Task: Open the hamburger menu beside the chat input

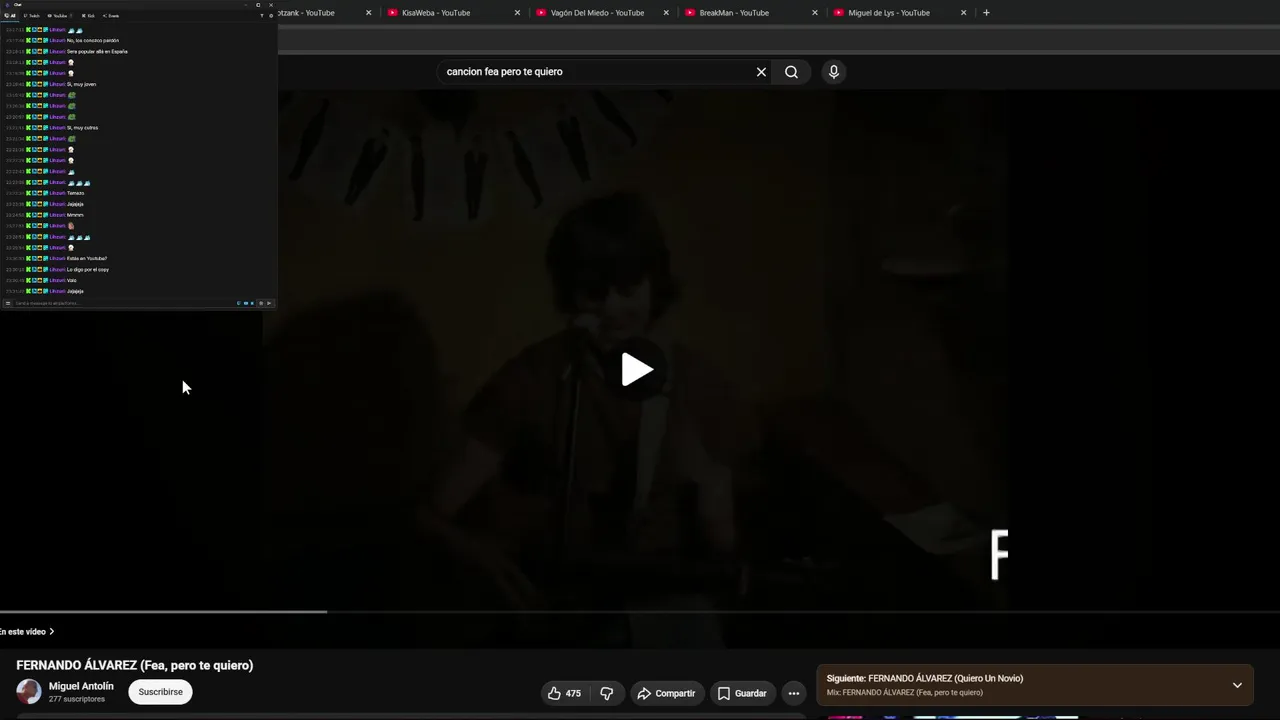Action: (x=8, y=303)
